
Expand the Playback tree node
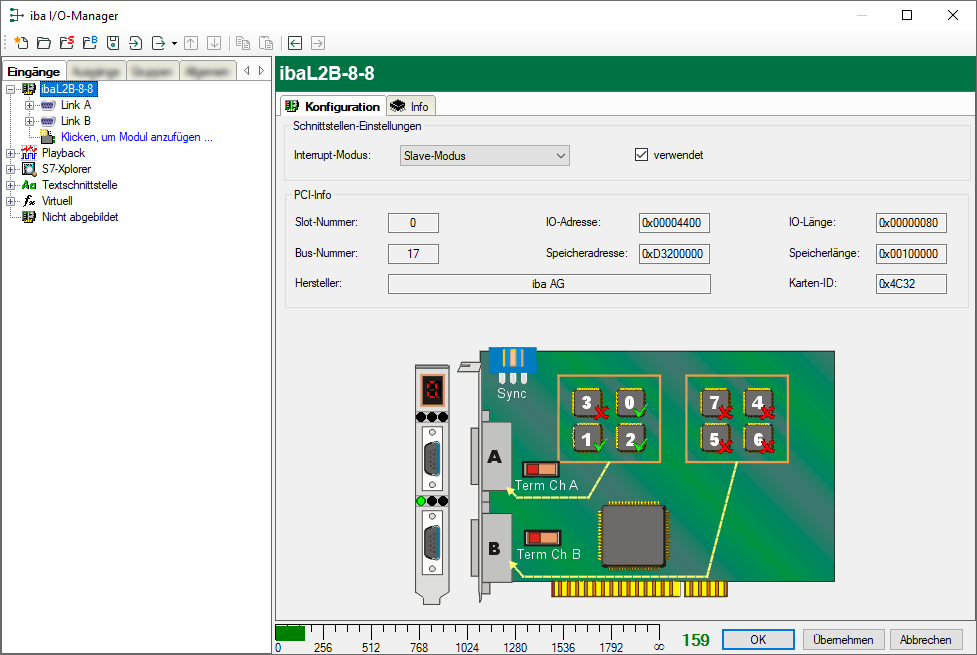tap(11, 153)
